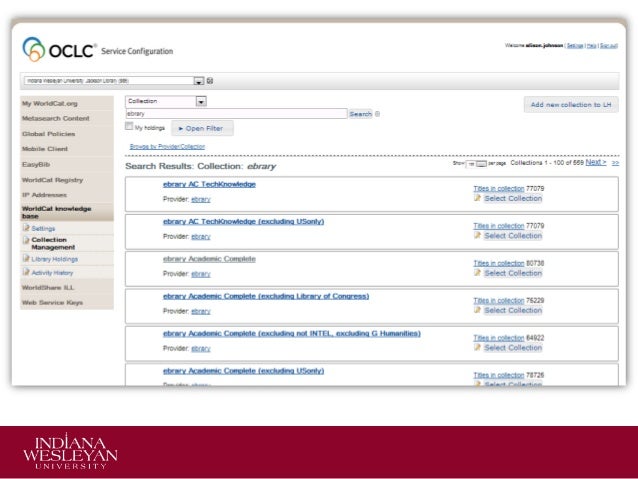Click Titles in collection link showing 80738

pyautogui.click(x=499, y=263)
